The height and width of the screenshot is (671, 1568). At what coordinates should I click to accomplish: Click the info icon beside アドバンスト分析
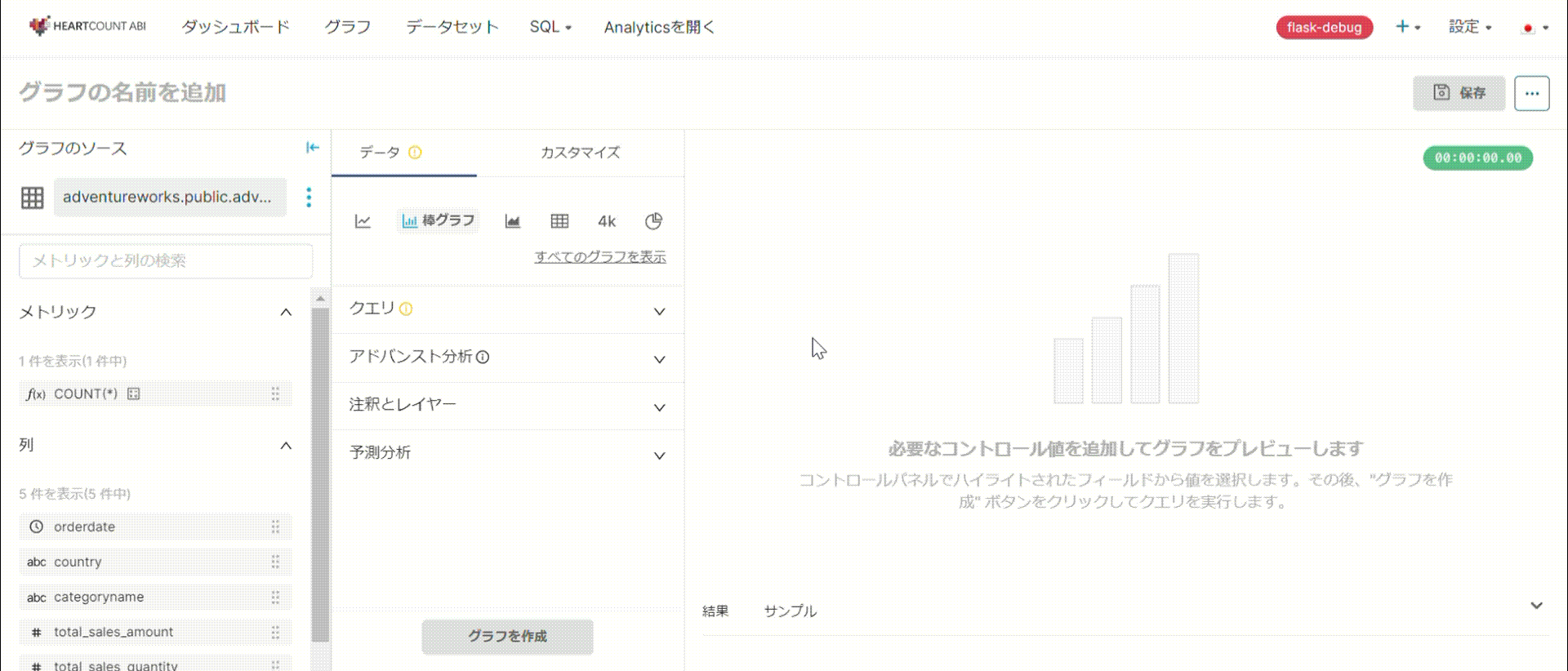pos(483,357)
